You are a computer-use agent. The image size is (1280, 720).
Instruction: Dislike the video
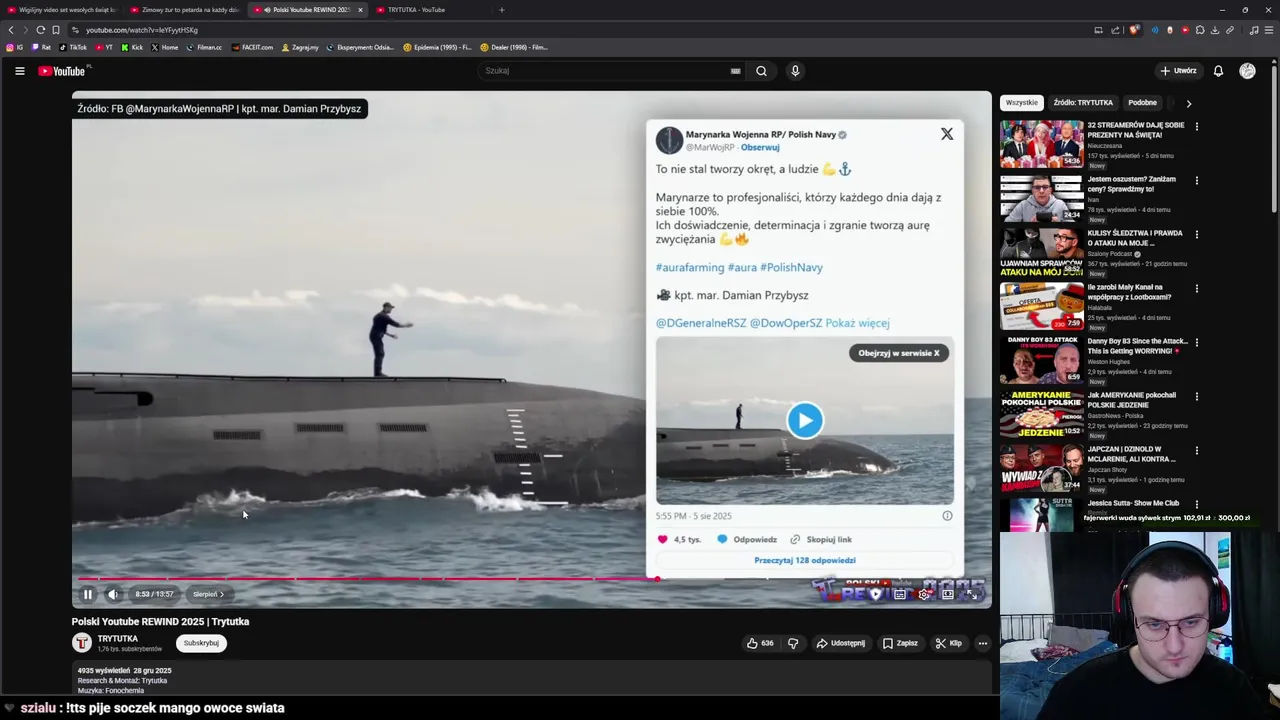[793, 643]
